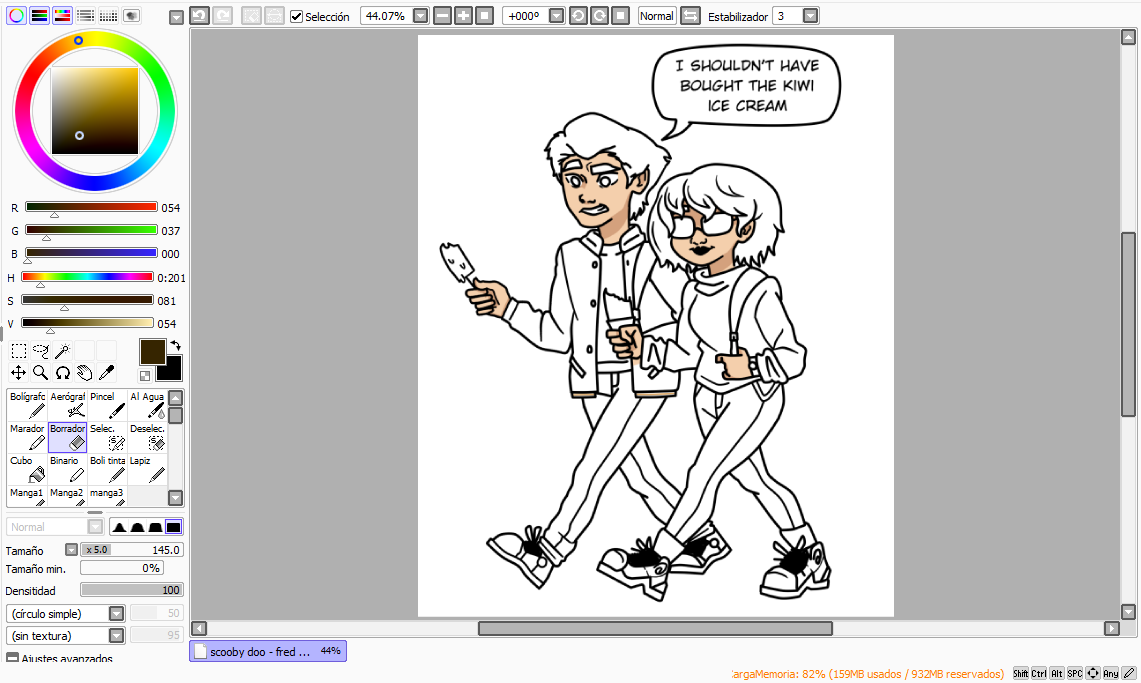
Task: Select the Selec. selection pen
Action: click(x=107, y=437)
